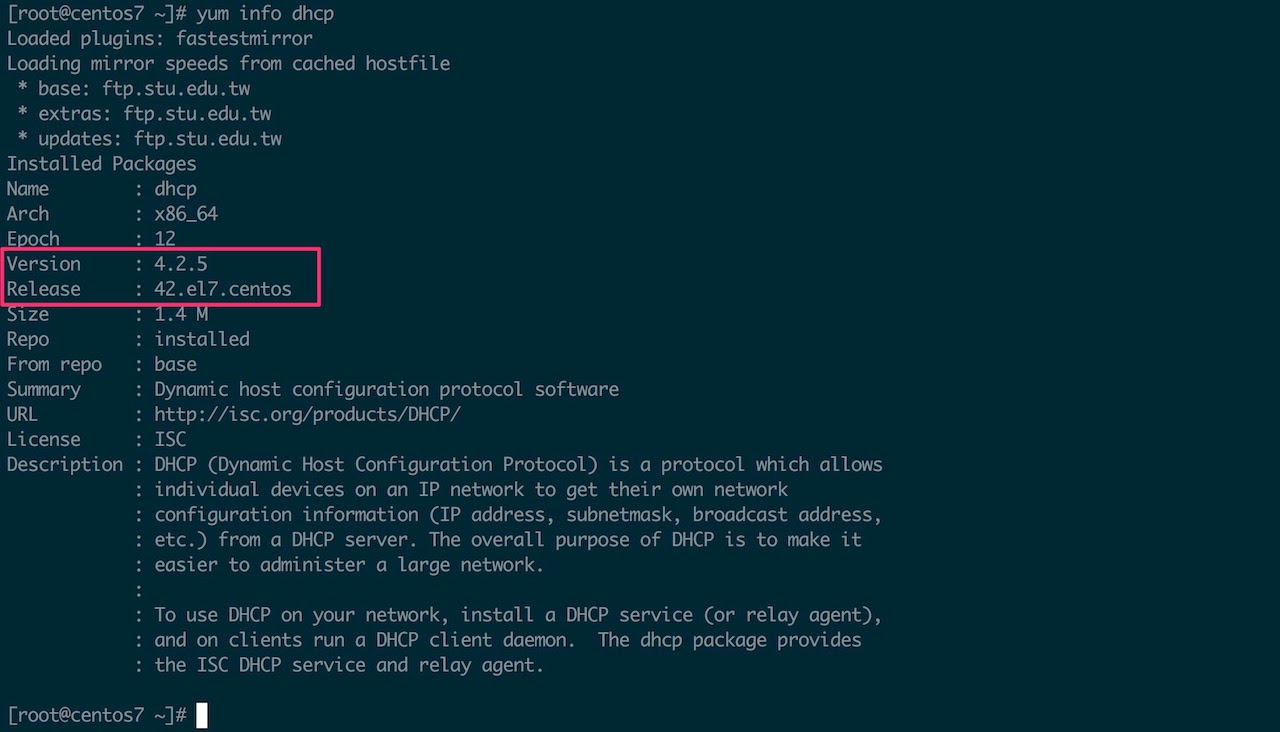Click the terminal cursor at the bottom prompt
Viewport: 1280px width, 732px height.
pos(202,715)
